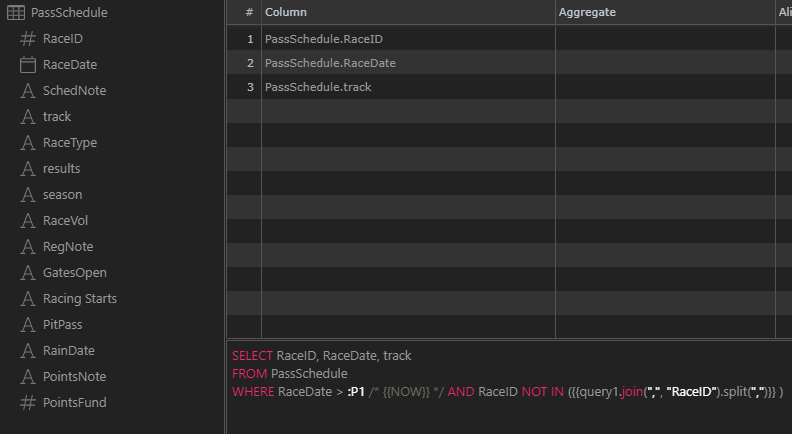Viewport: 792px width, 434px height.
Task: Select the Racing Starts field
Action: (x=80, y=299)
